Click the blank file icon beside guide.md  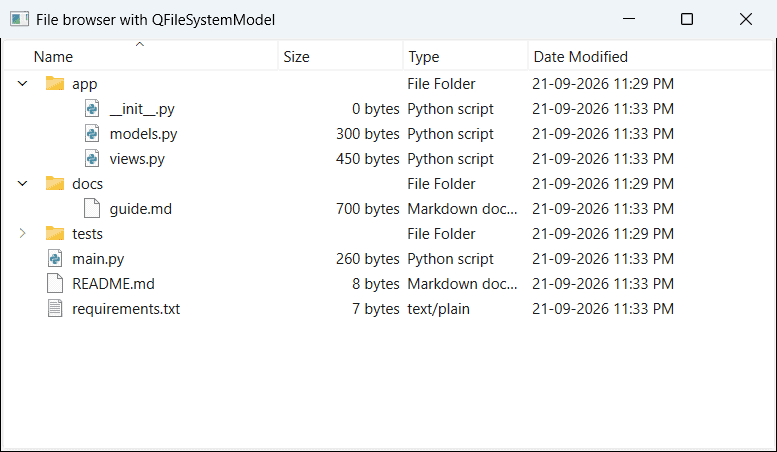[x=92, y=209]
